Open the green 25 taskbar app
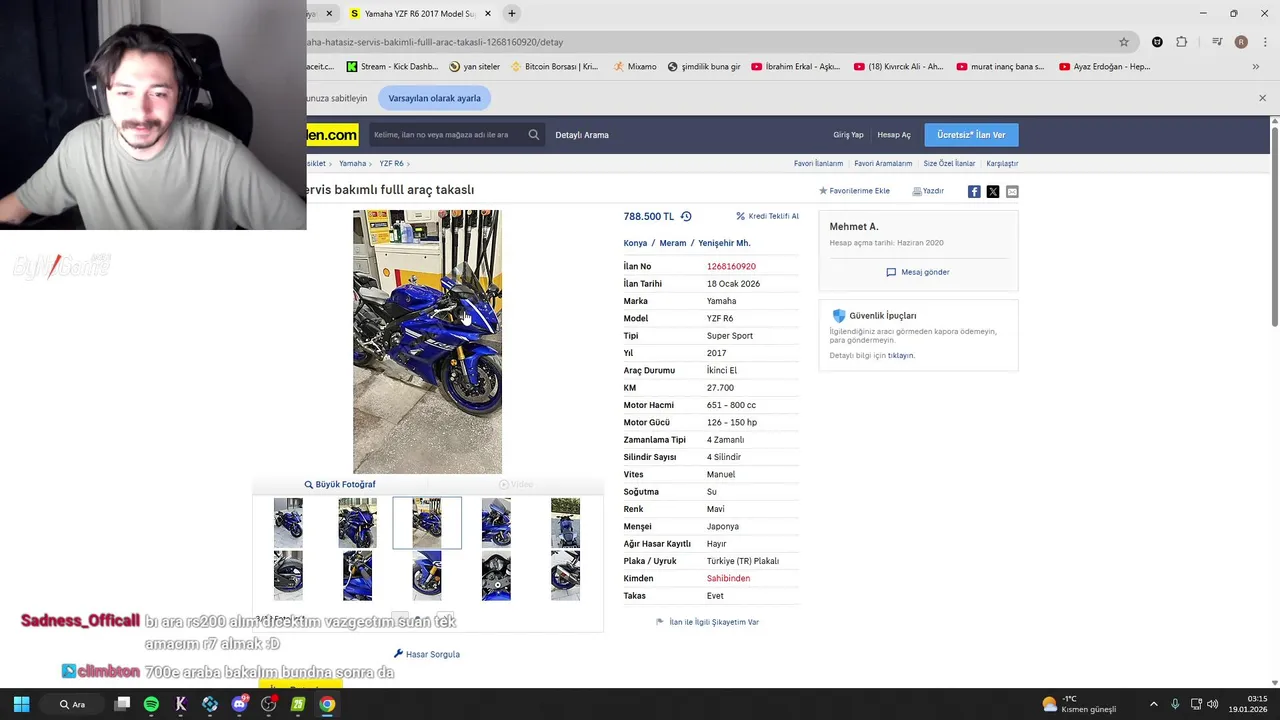Image resolution: width=1280 pixels, height=720 pixels. click(298, 704)
